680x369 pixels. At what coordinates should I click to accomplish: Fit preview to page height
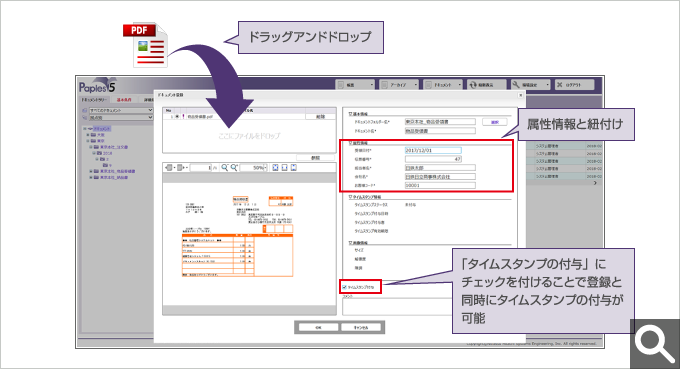pyautogui.click(x=294, y=167)
